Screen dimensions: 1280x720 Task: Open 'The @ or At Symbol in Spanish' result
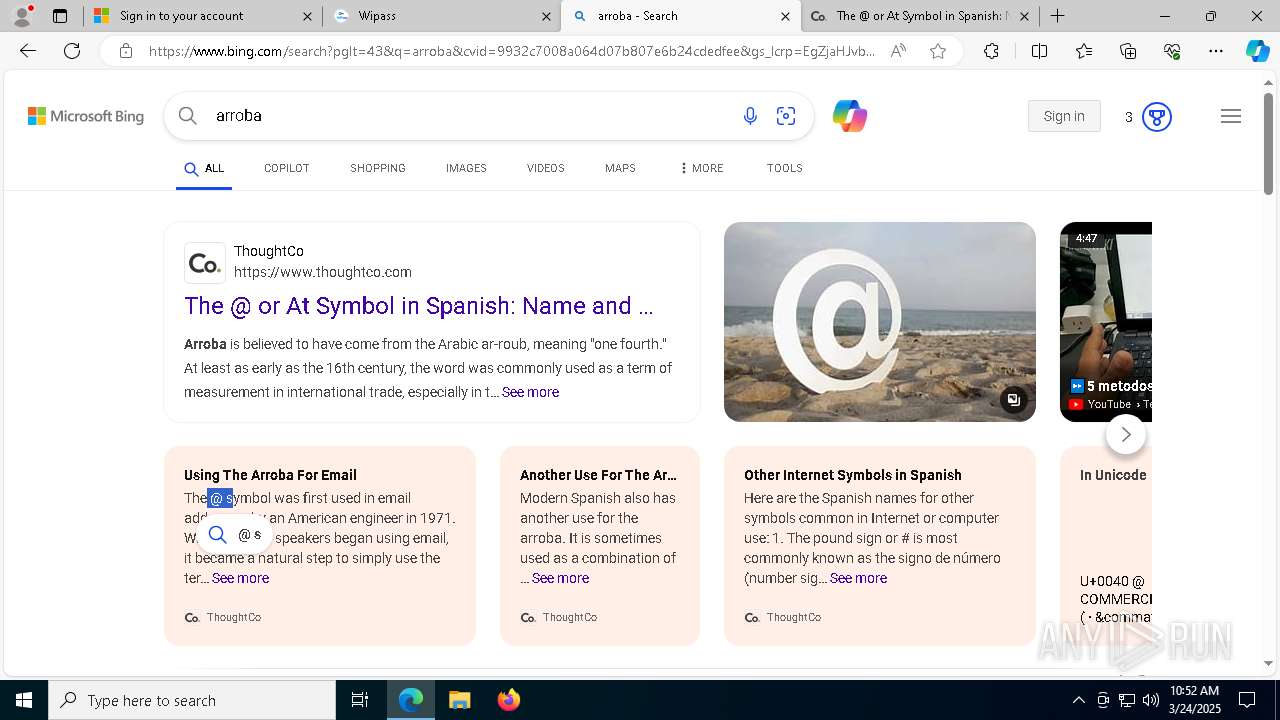[418, 306]
